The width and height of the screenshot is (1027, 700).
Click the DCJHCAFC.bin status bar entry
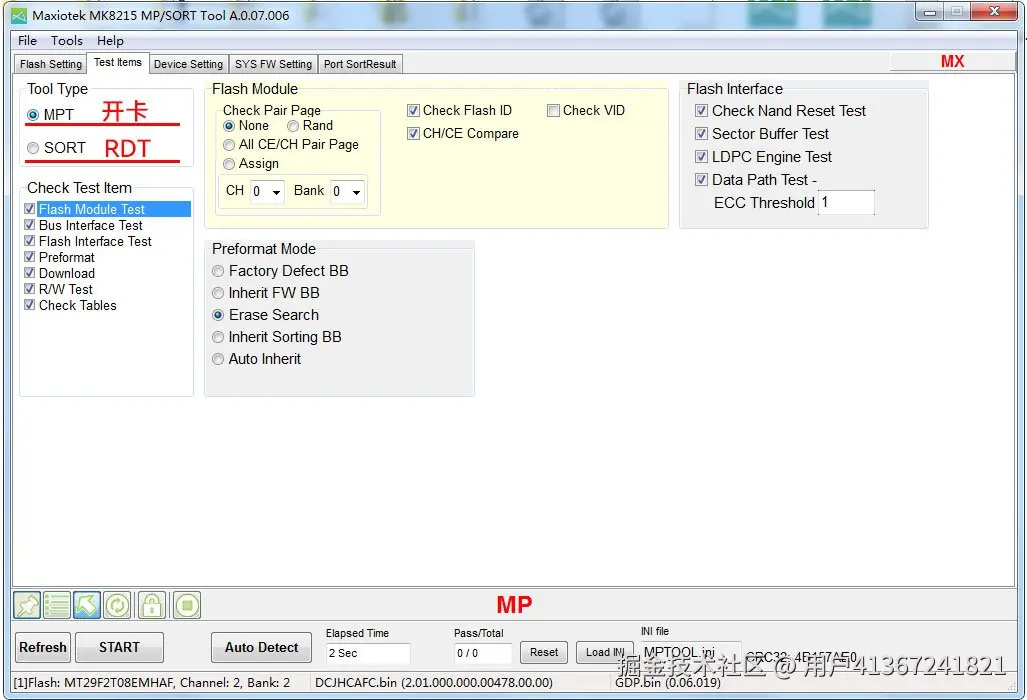(434, 683)
